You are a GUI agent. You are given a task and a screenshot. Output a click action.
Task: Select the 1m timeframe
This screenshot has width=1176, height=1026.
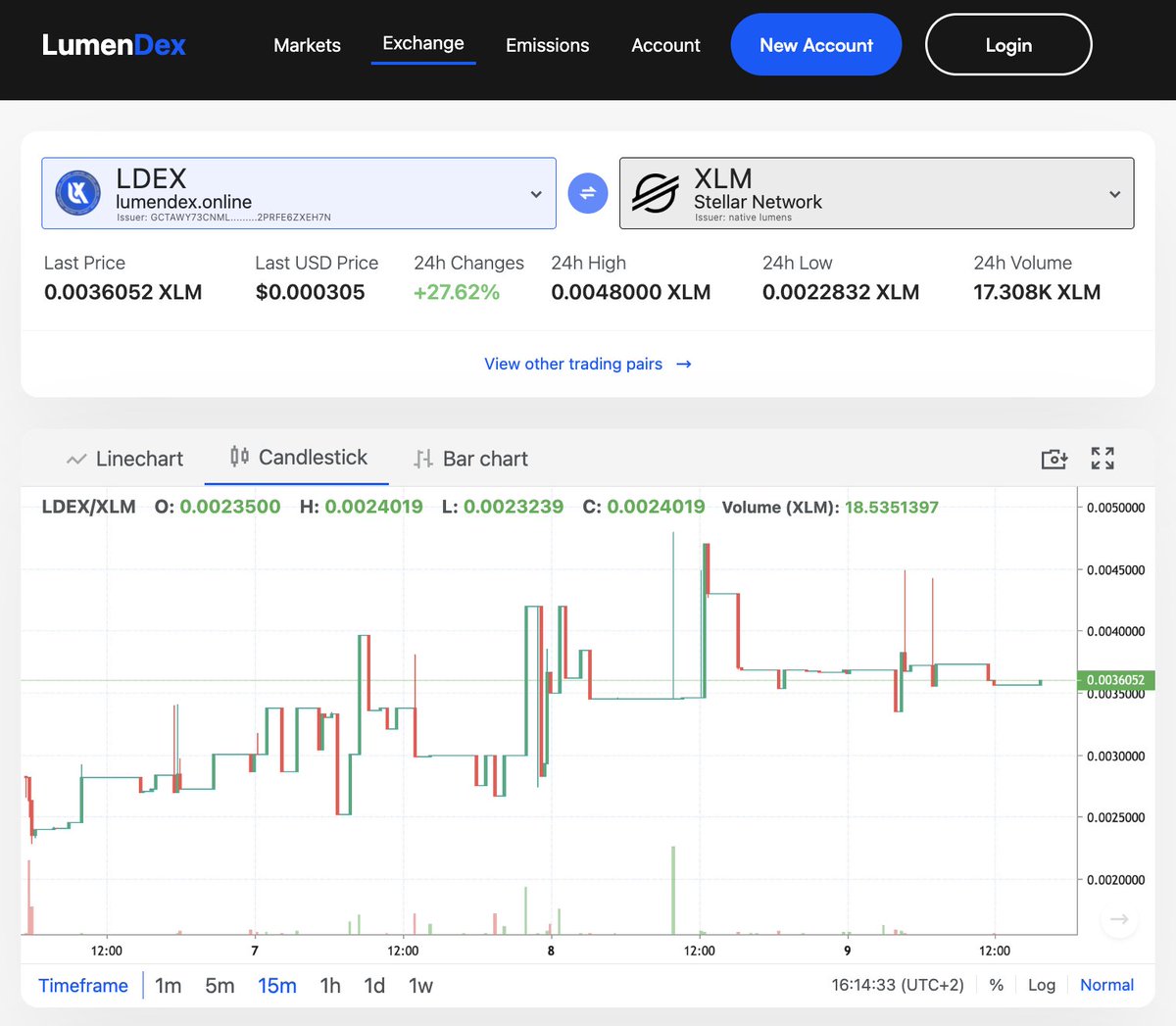(169, 986)
